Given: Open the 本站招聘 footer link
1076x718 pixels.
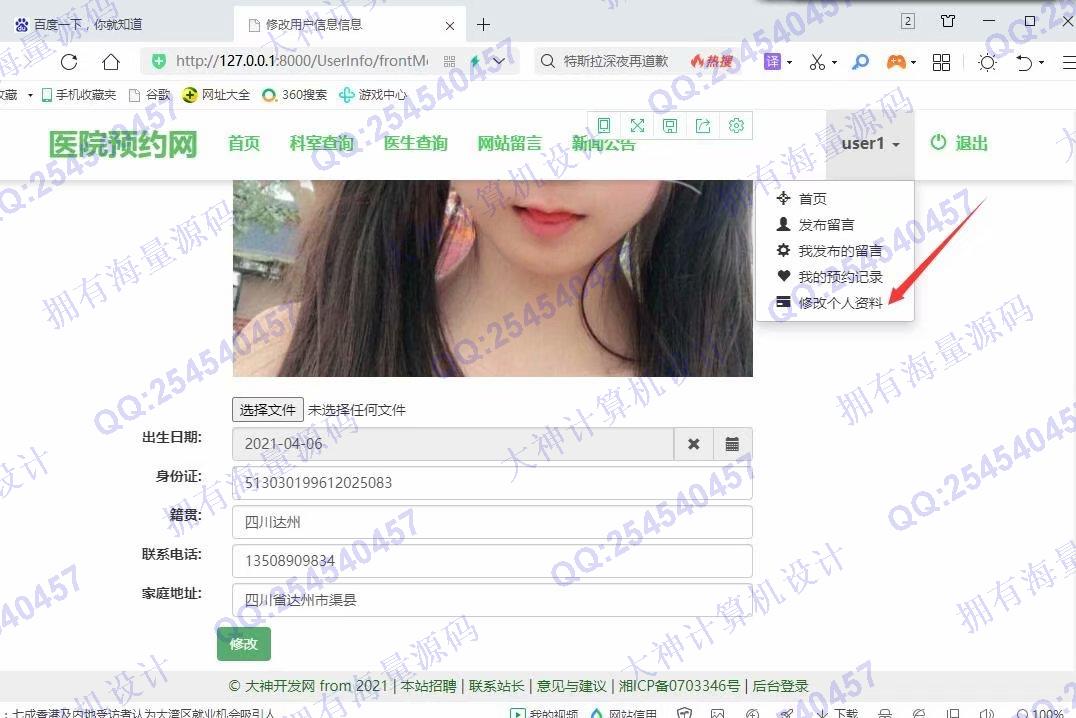Looking at the screenshot, I should [428, 686].
